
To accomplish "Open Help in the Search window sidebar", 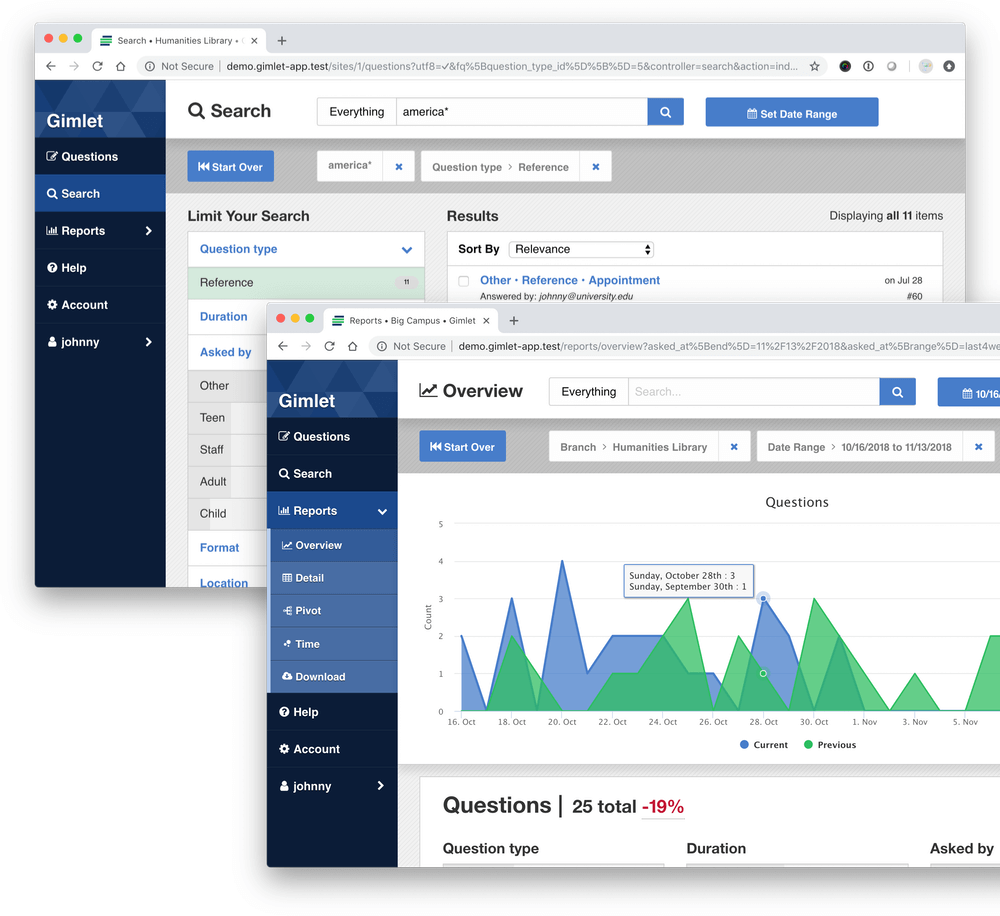I will (x=100, y=268).
